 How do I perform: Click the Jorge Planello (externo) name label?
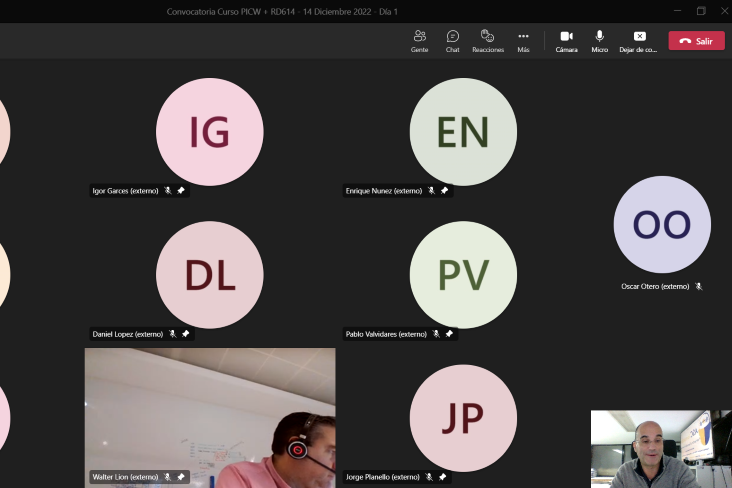tap(382, 477)
